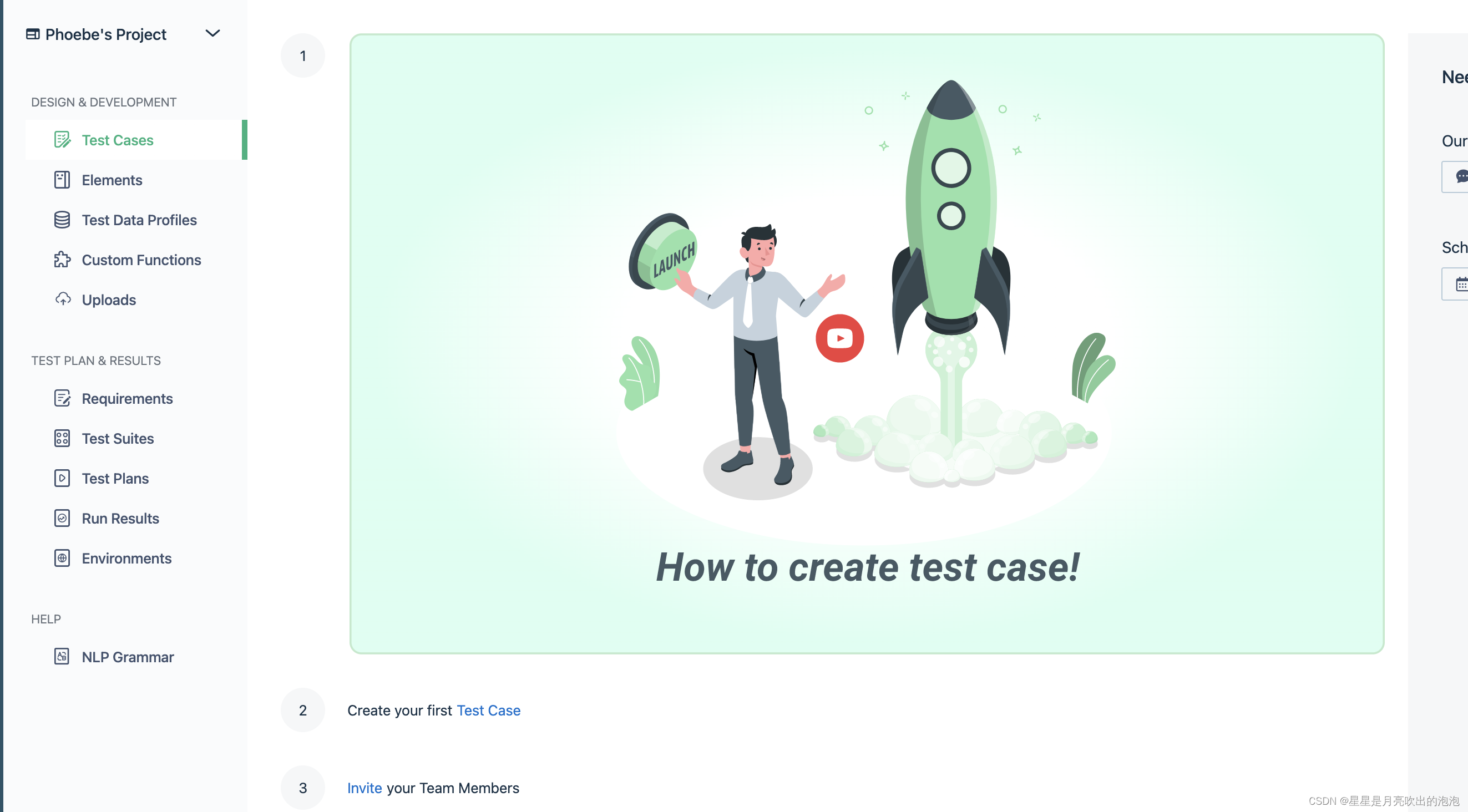
Task: Click the NLP Grammar icon
Action: (62, 656)
